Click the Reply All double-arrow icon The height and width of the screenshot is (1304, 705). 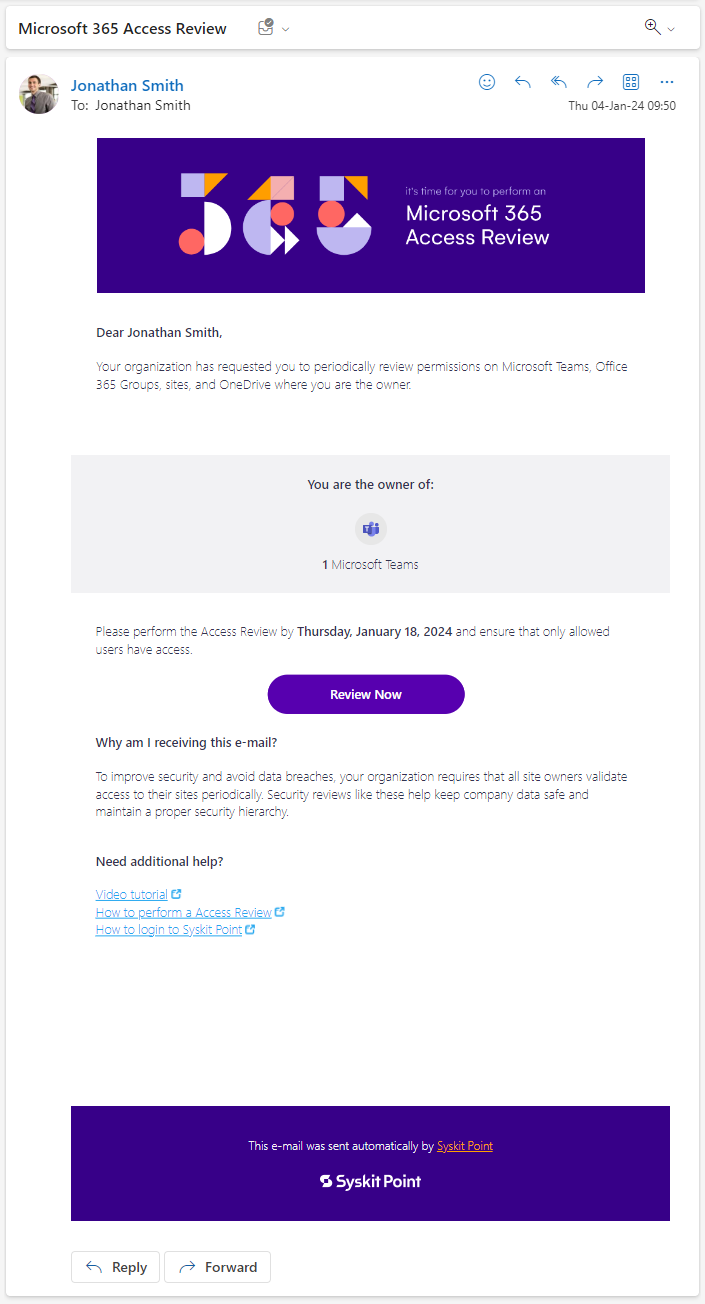(559, 82)
